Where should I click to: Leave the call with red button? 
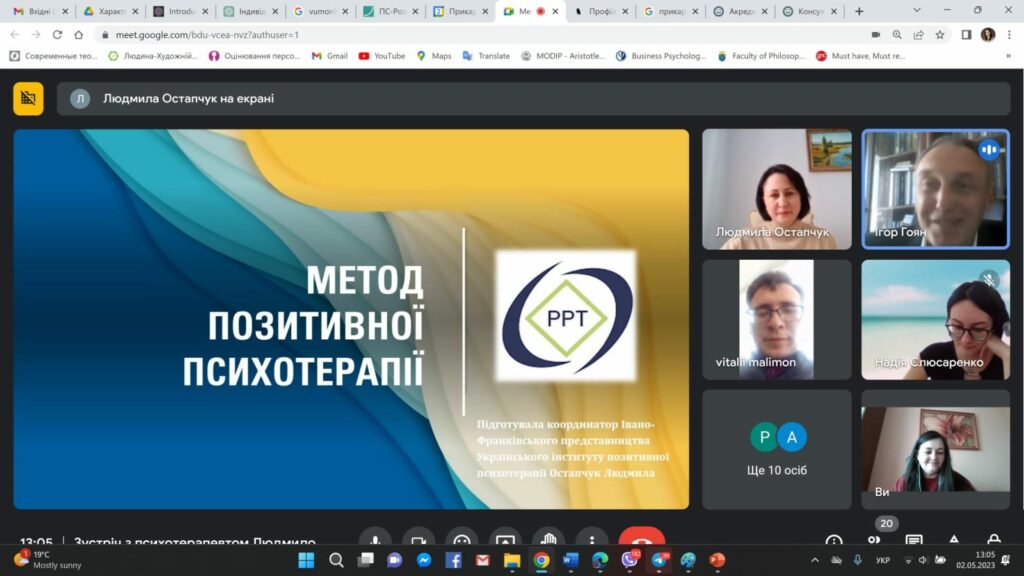(x=641, y=540)
